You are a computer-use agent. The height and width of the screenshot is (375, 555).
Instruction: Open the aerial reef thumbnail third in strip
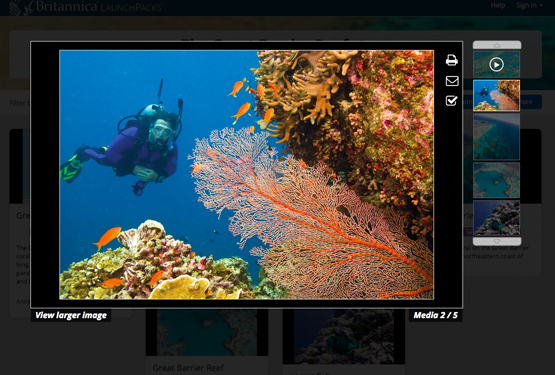tap(496, 137)
